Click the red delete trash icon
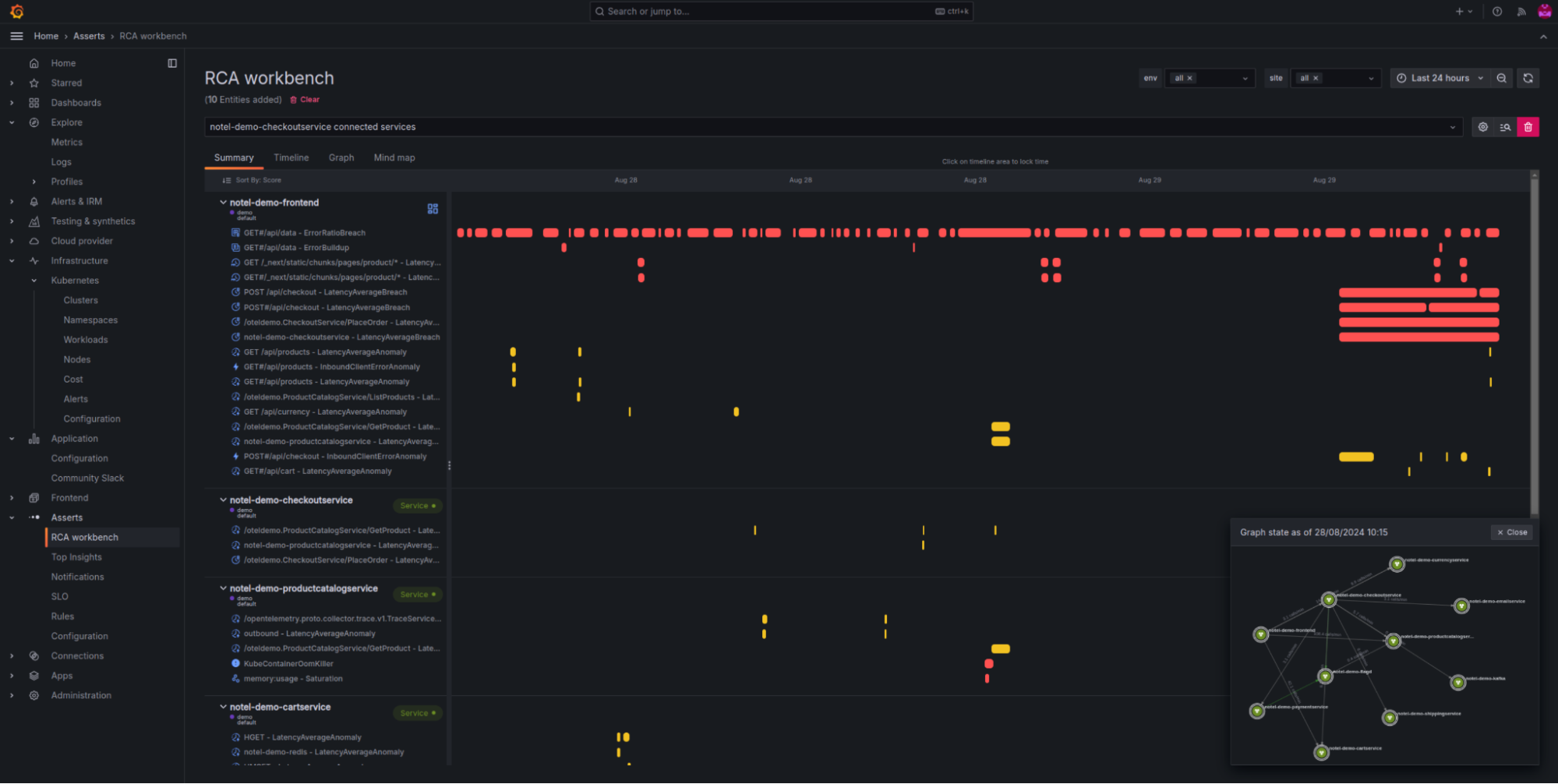This screenshot has width=1558, height=784. point(1528,127)
